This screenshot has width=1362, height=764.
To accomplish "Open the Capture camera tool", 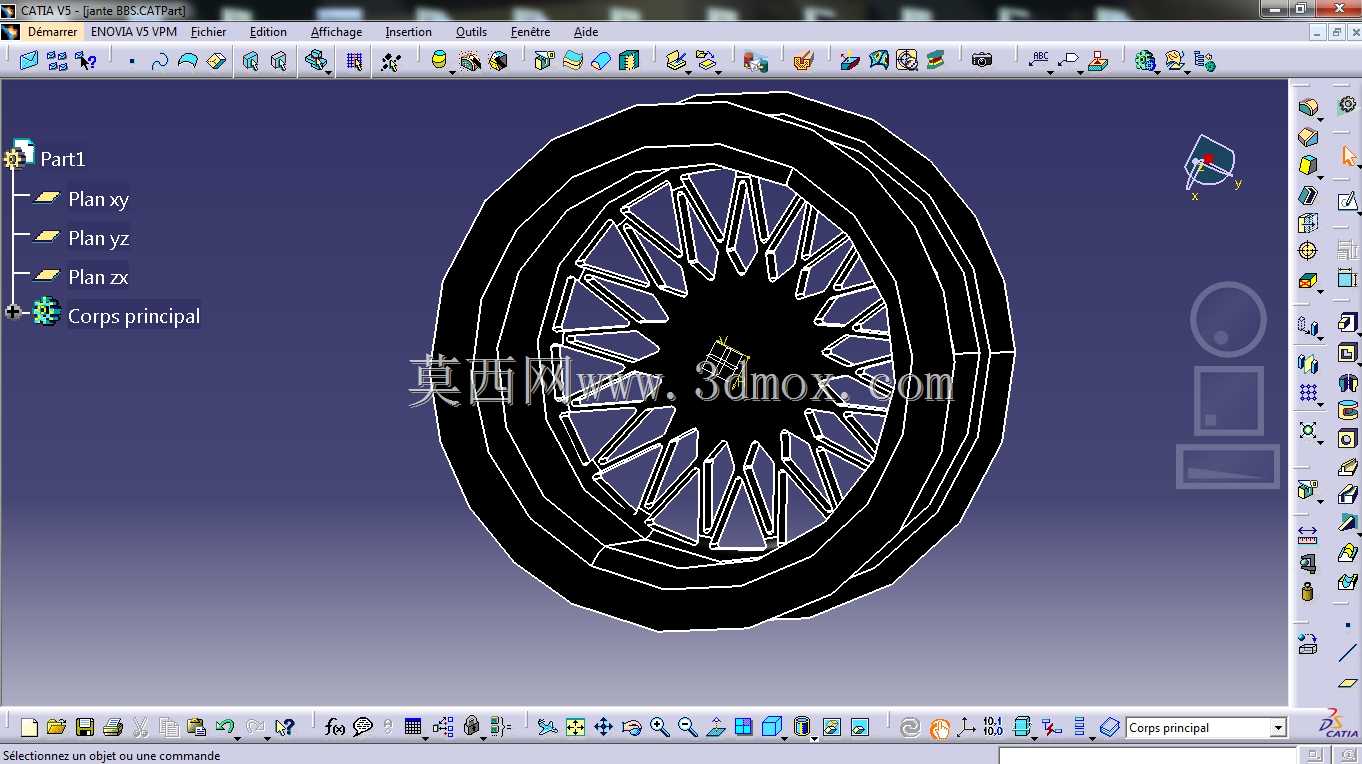I will point(982,60).
